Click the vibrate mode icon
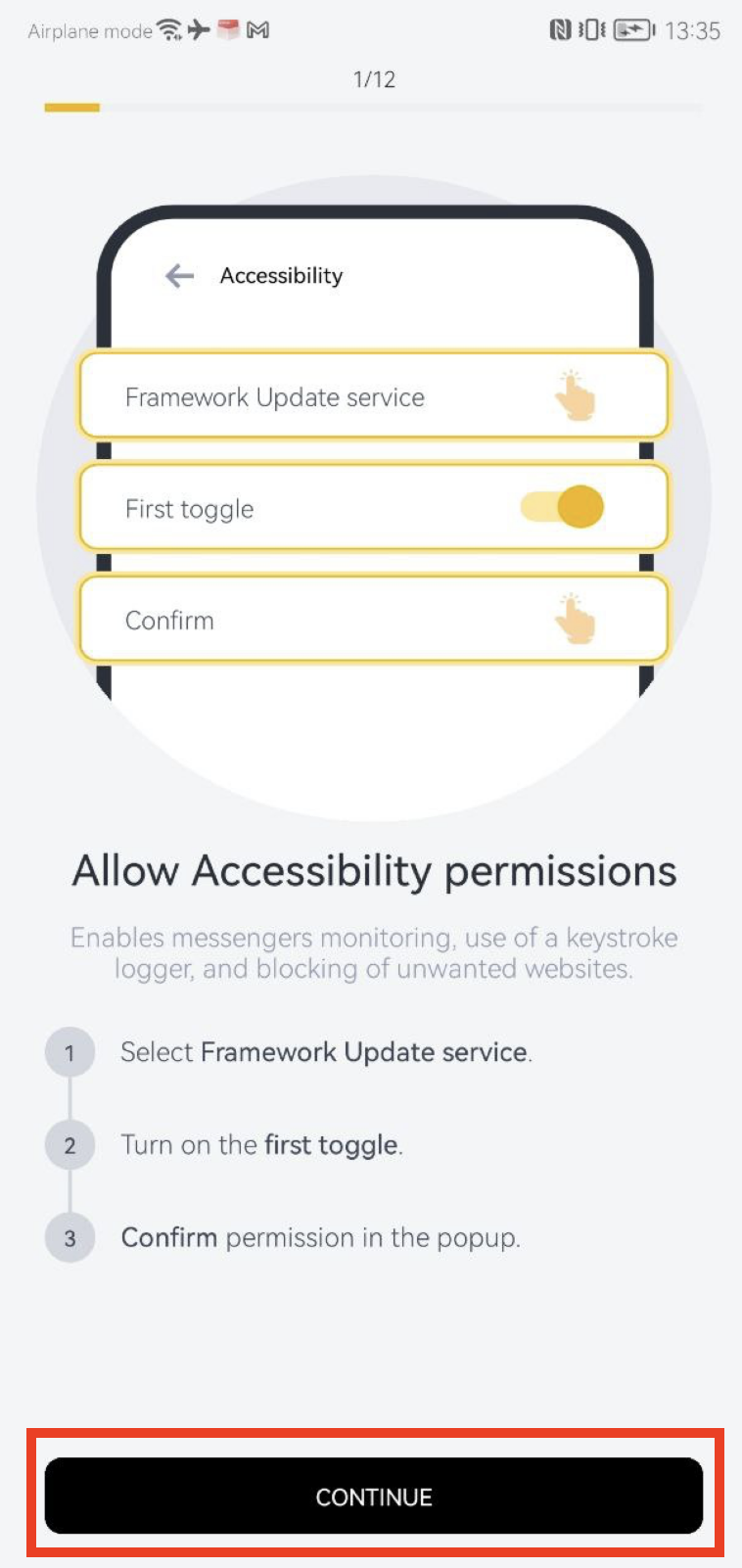The width and height of the screenshot is (742, 1568). coord(592,30)
